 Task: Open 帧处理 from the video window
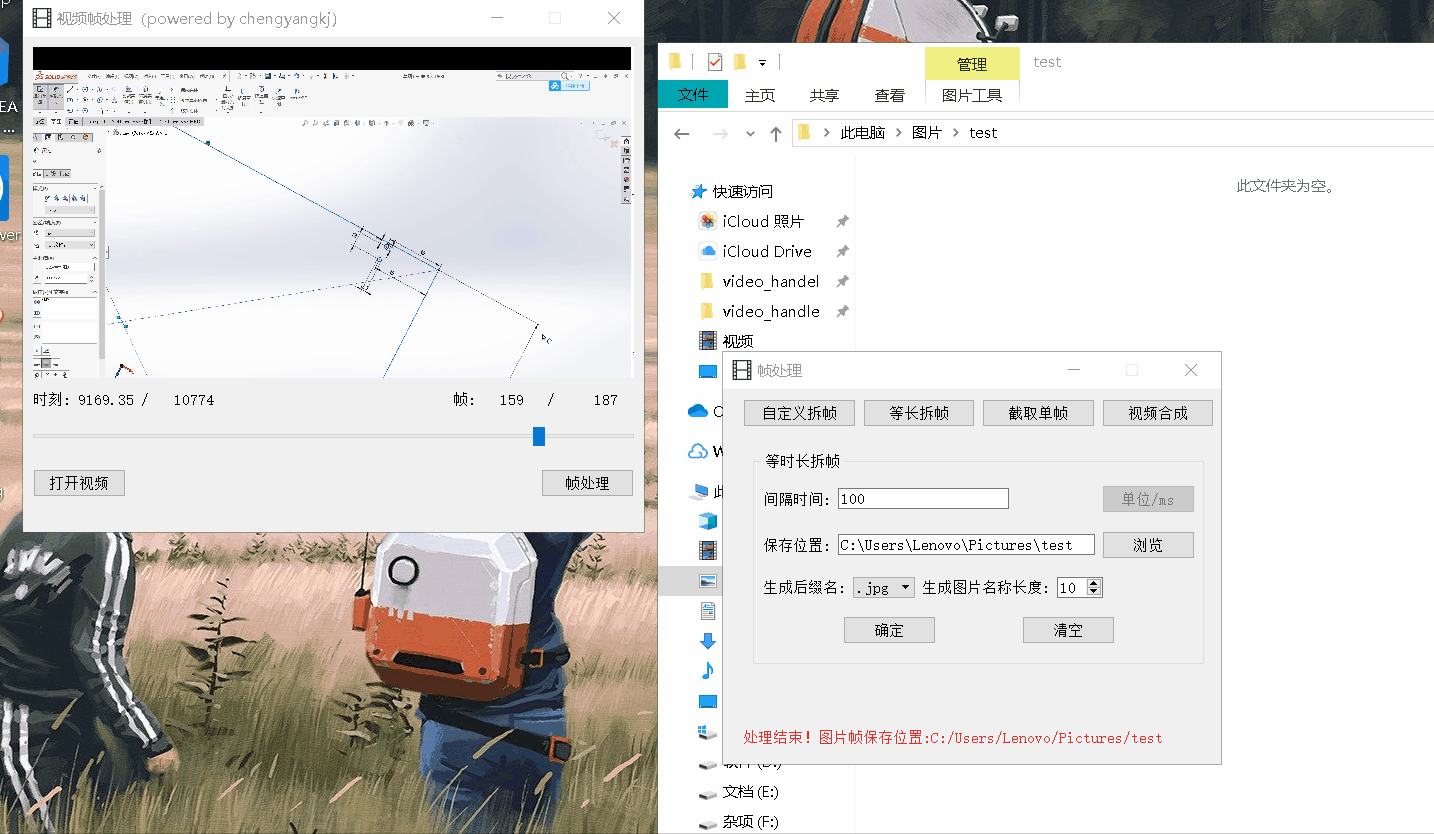587,483
